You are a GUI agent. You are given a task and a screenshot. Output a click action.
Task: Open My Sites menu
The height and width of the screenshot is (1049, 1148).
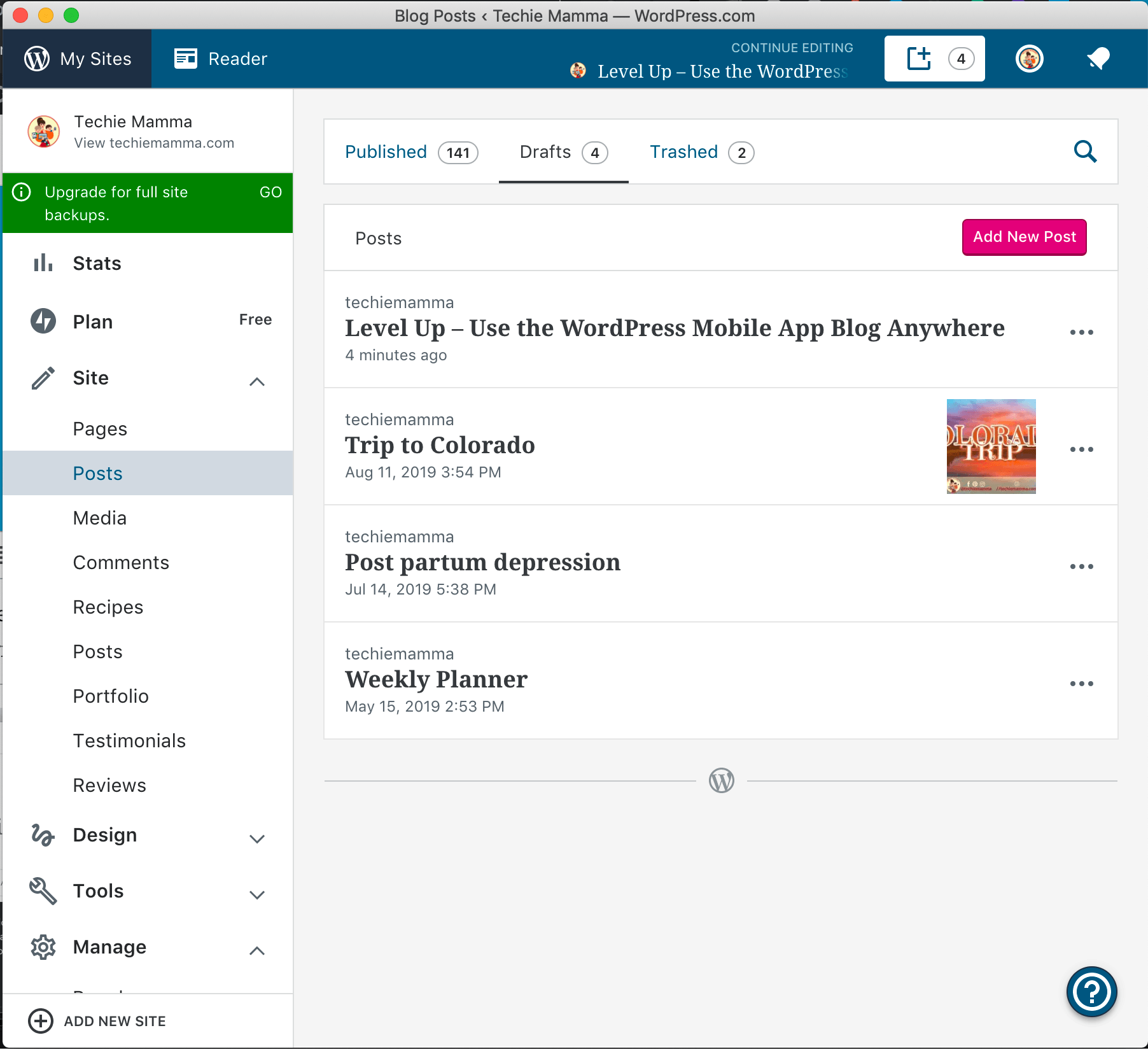point(78,59)
